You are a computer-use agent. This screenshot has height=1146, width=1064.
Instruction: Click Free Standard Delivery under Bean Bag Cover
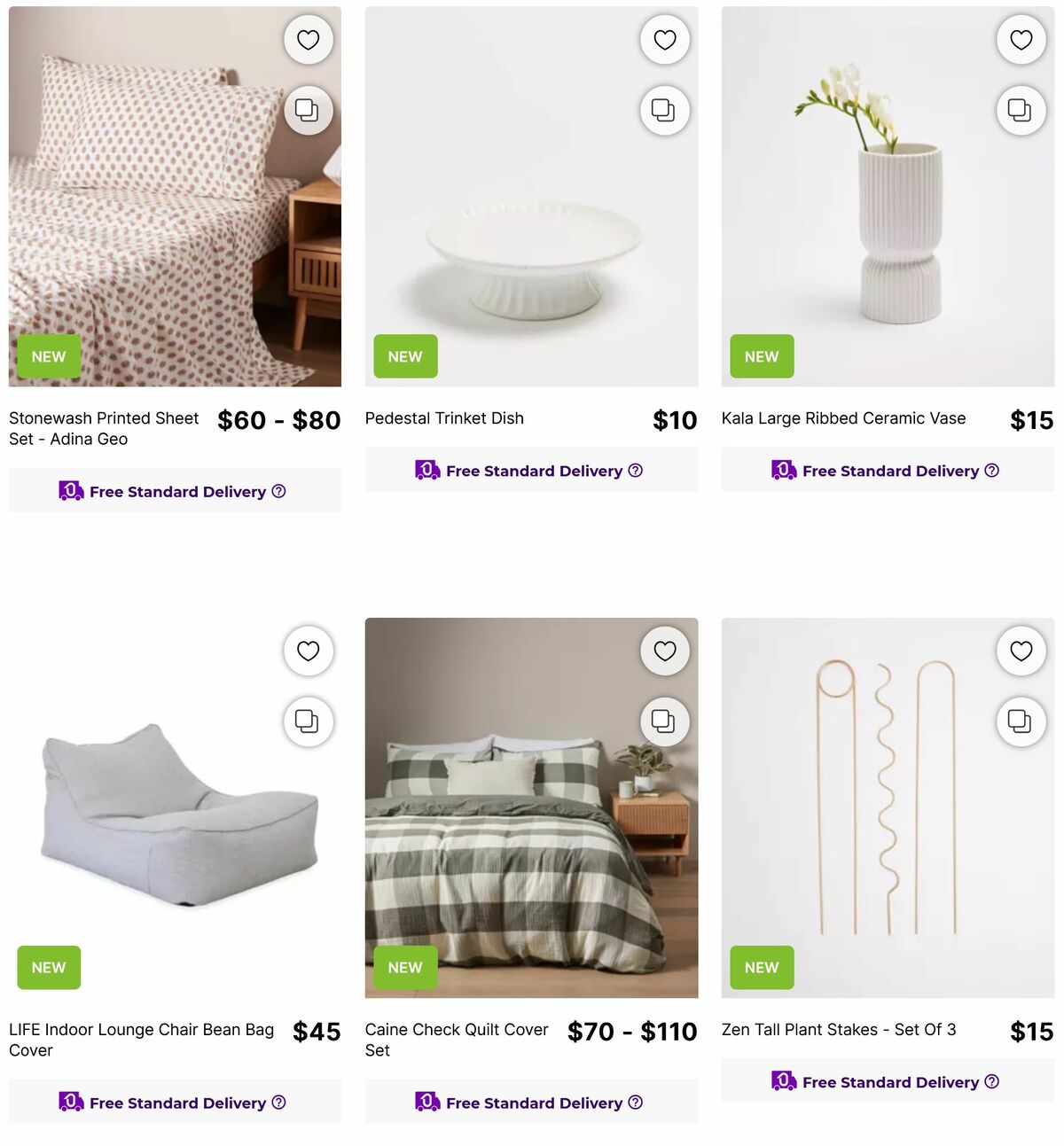[177, 1103]
